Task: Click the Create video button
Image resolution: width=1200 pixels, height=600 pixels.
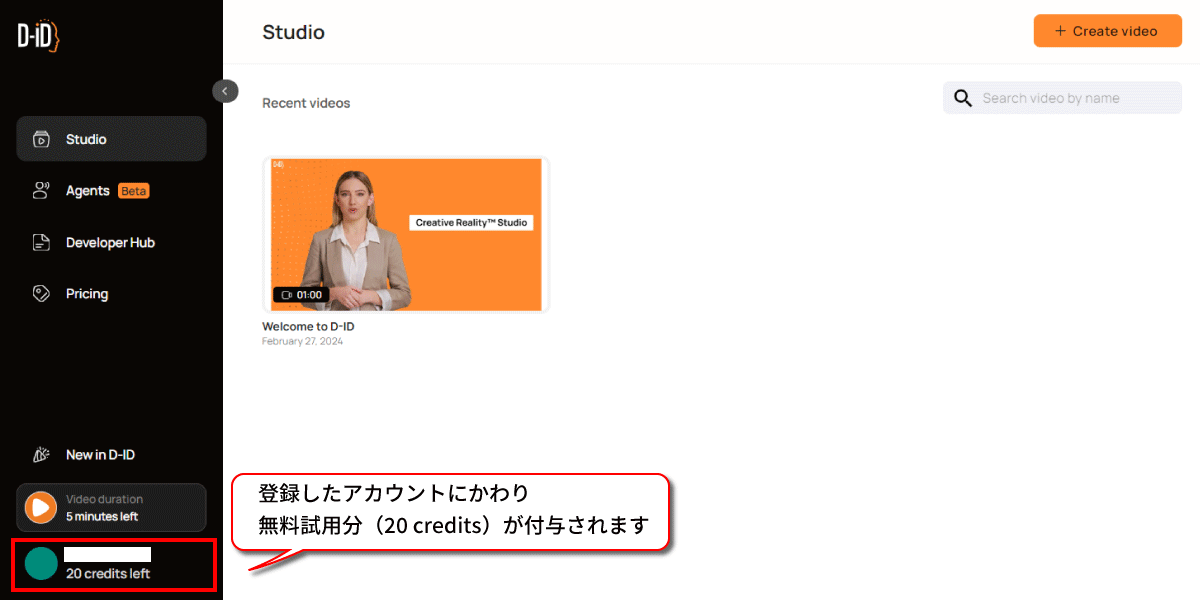Action: [1108, 31]
